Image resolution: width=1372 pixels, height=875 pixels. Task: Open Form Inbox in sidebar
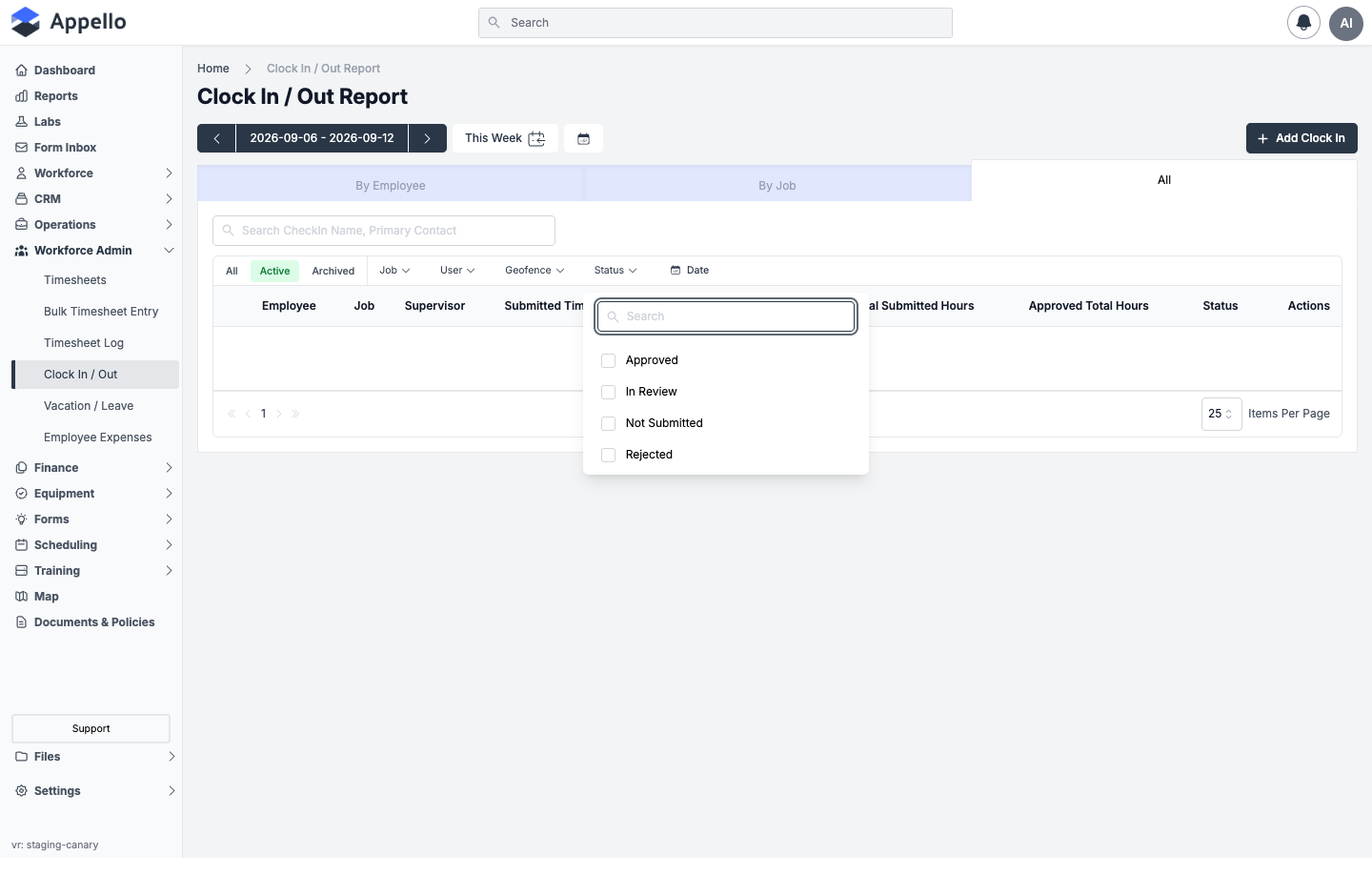[x=65, y=148]
